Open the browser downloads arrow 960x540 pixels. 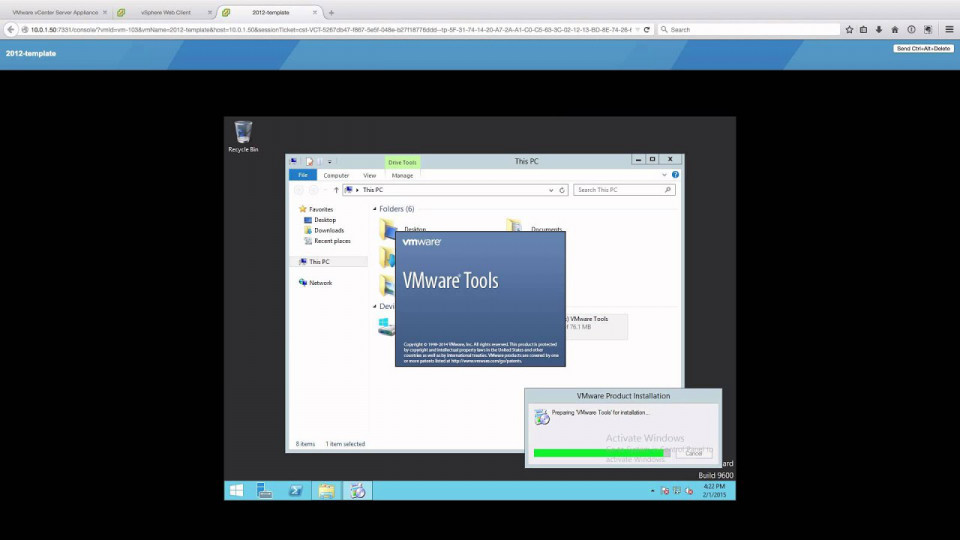click(x=879, y=29)
